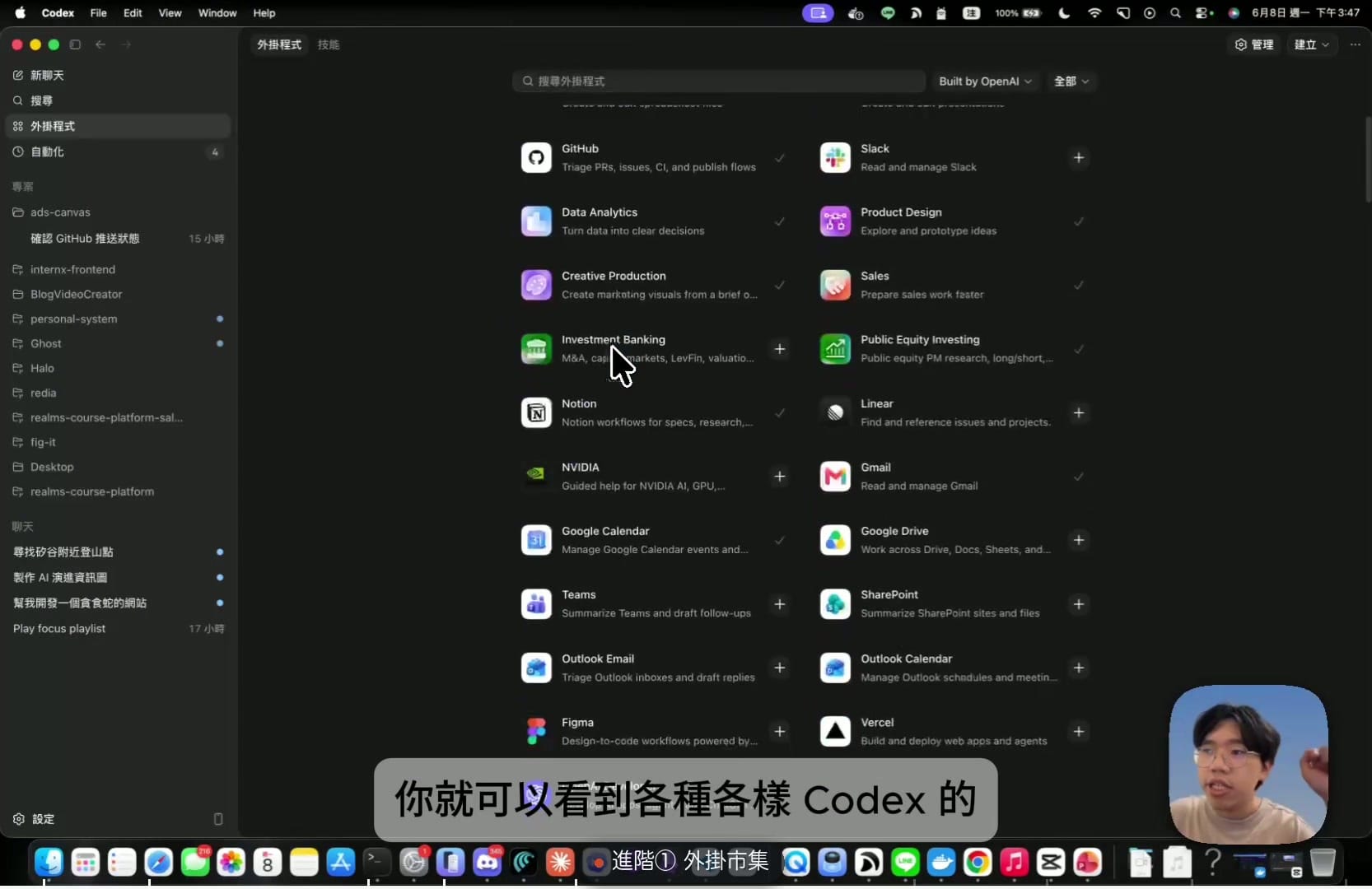Image resolution: width=1372 pixels, height=889 pixels.
Task: Select the Gmail plugin icon
Action: pyautogui.click(x=835, y=477)
